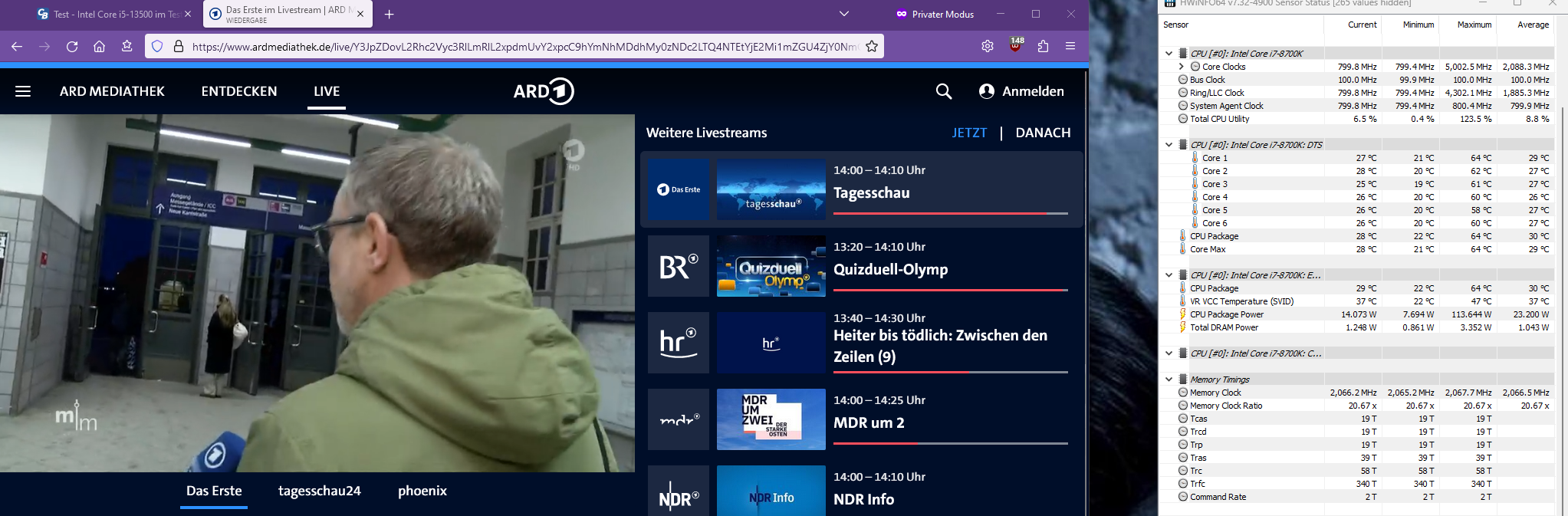
Task: Select the Total CPU Utility row in HWiNFO
Action: click(1357, 119)
